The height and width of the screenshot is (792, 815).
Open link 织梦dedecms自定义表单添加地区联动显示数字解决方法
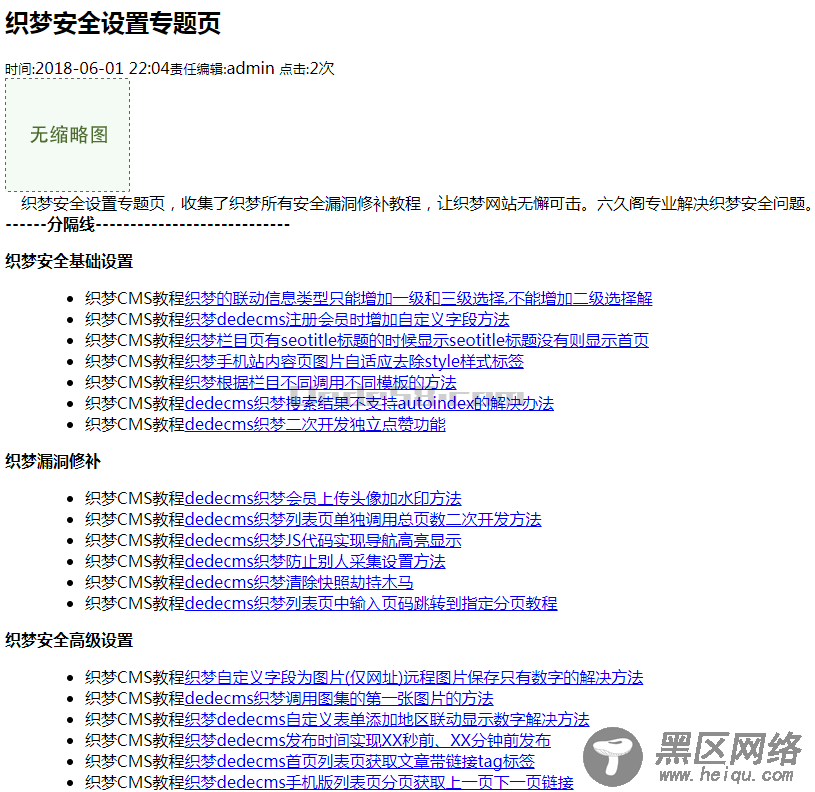(387, 720)
